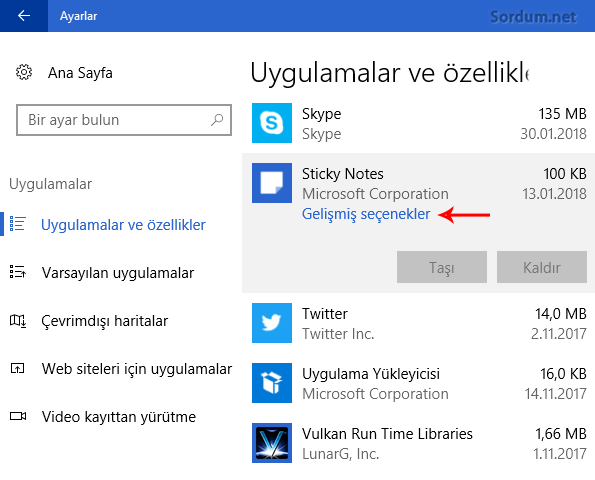Click Microsoft Corporation under Sticky Notes
This screenshot has height=480, width=595.
click(375, 194)
